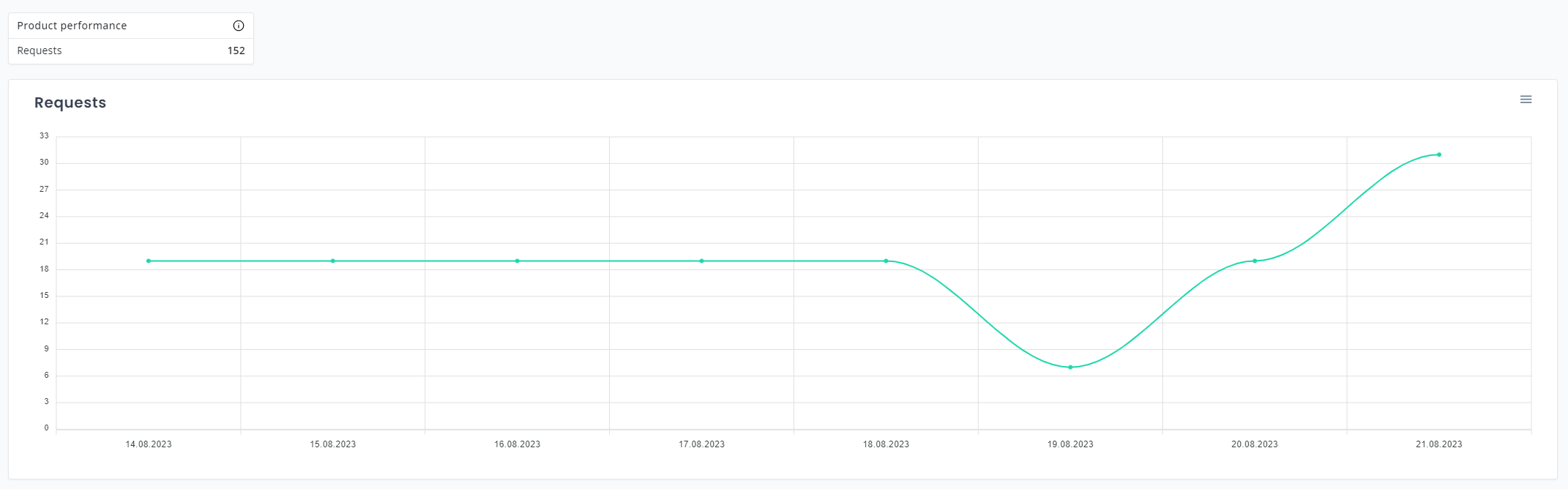
Task: Click the 14.08.2023 axis label
Action: pos(148,444)
